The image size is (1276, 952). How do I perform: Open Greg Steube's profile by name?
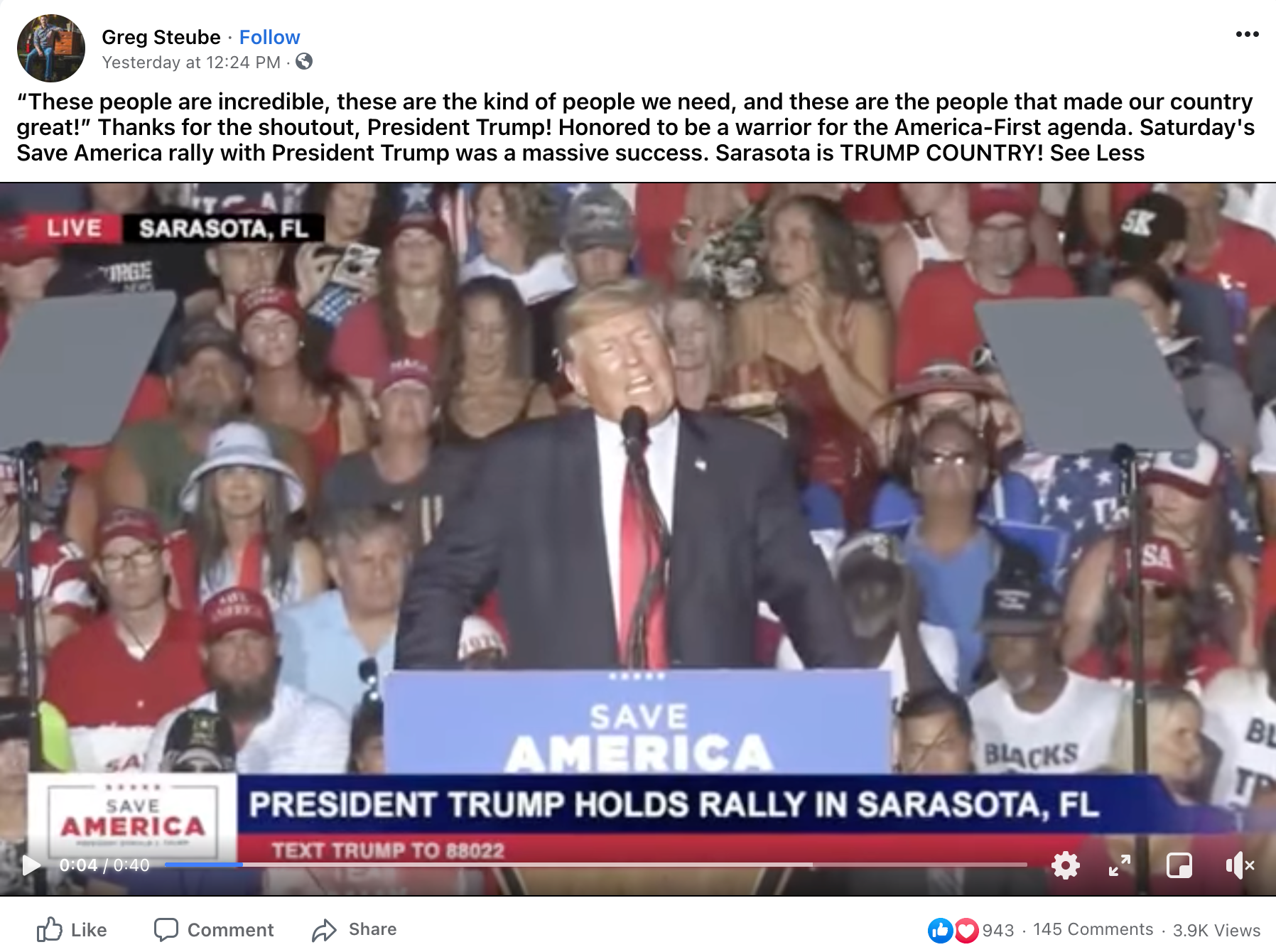pos(161,37)
